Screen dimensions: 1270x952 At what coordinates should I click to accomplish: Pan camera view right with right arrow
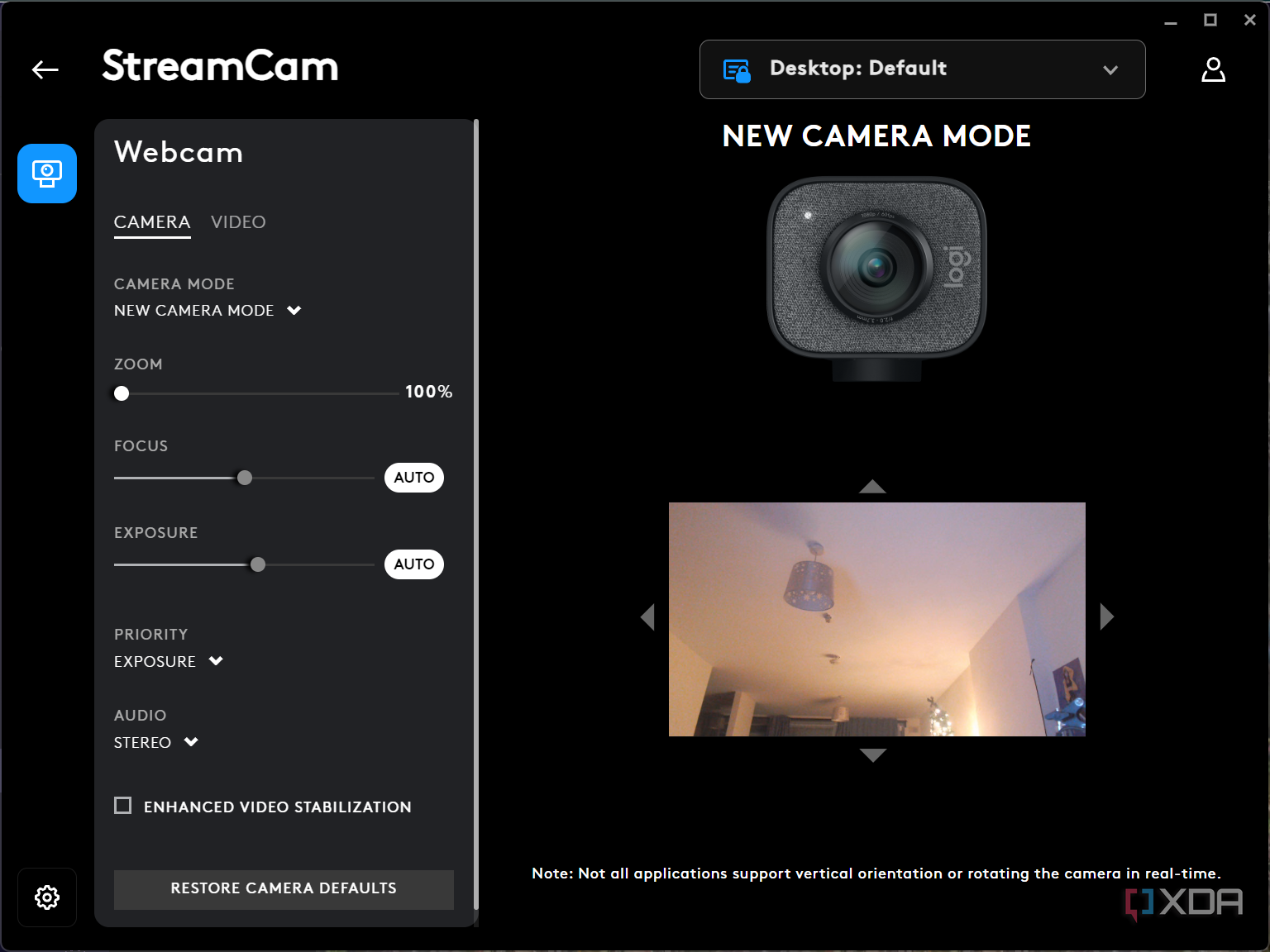(1107, 616)
